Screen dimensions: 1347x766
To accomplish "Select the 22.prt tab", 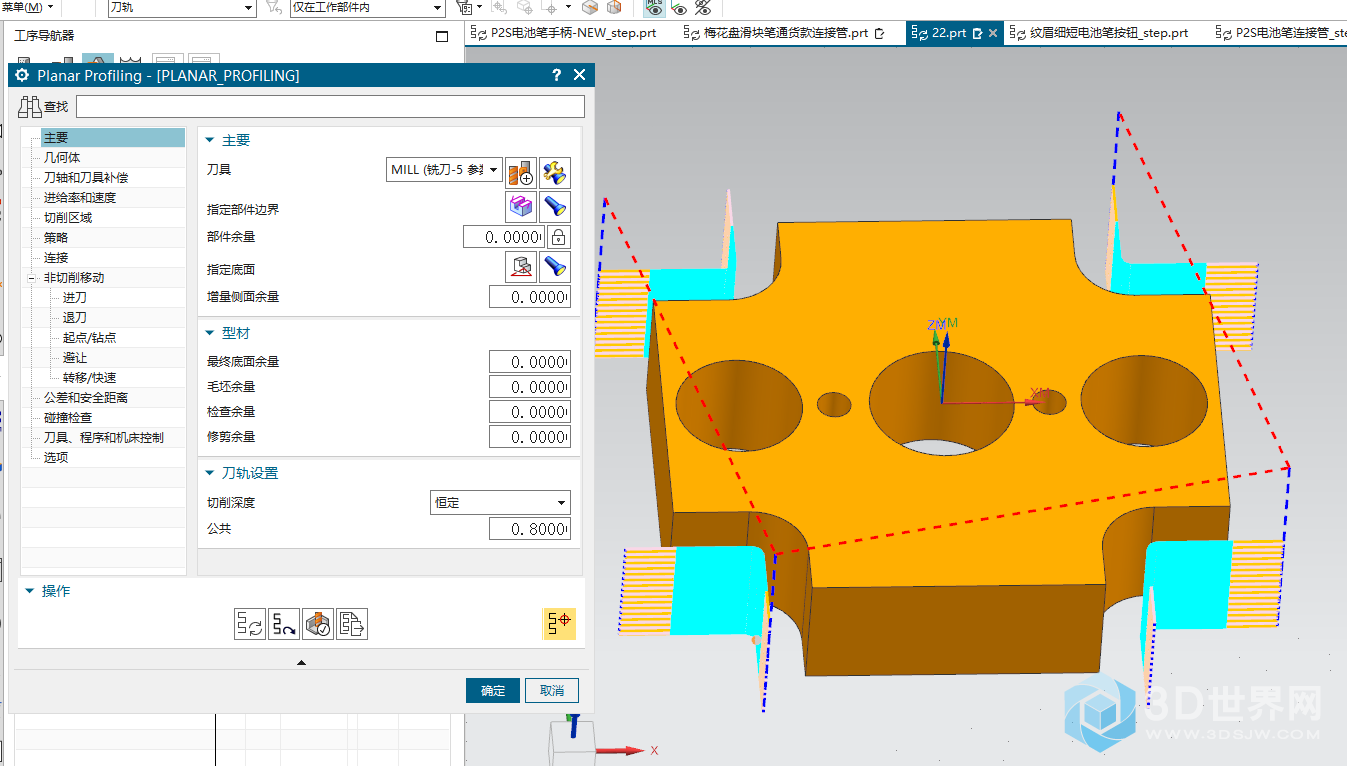I will click(948, 33).
